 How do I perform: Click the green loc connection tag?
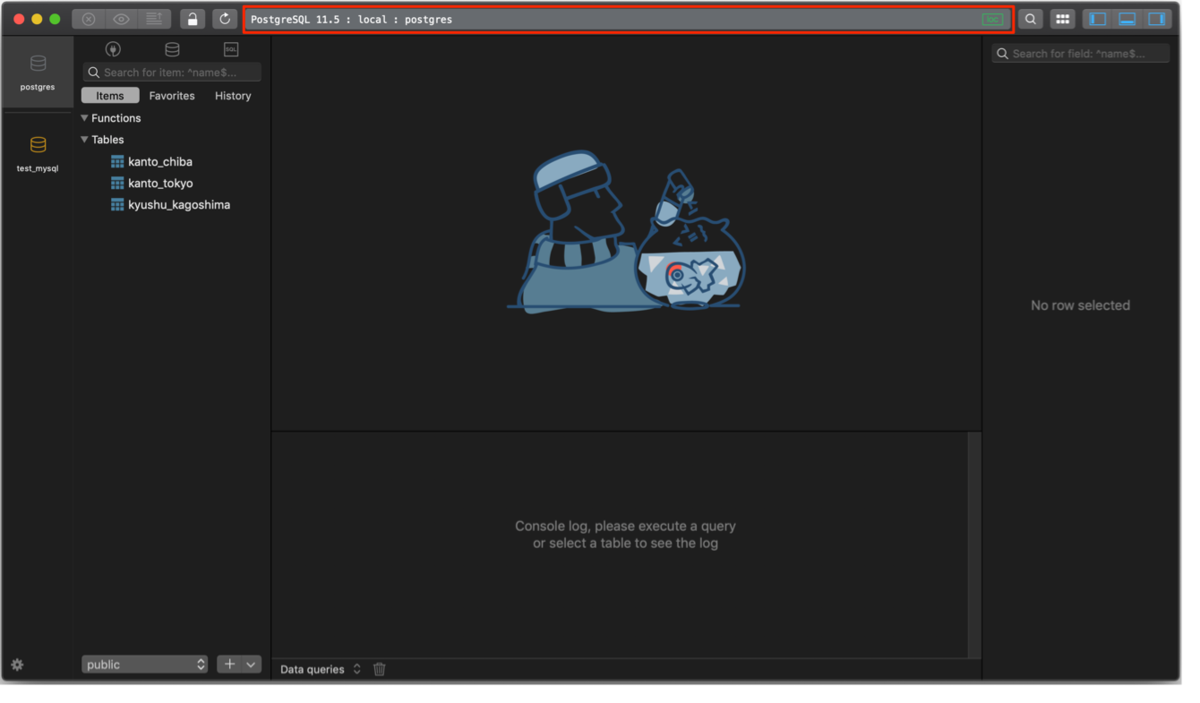coord(992,19)
